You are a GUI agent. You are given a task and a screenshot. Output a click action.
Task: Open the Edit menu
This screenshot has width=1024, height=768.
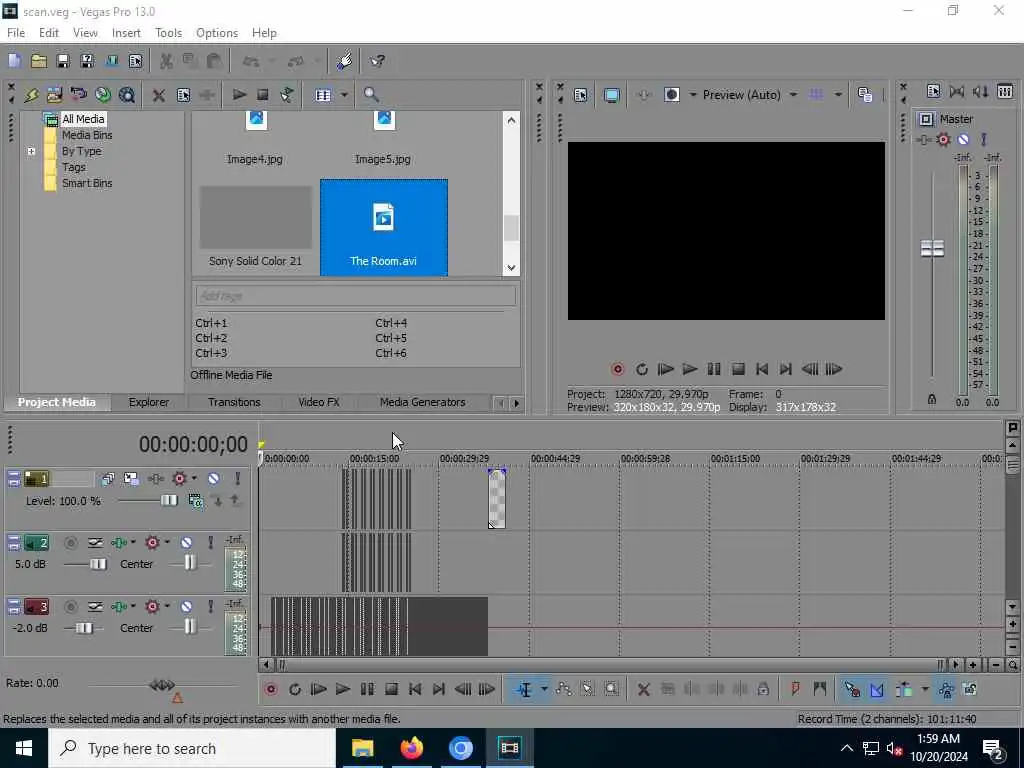(48, 33)
